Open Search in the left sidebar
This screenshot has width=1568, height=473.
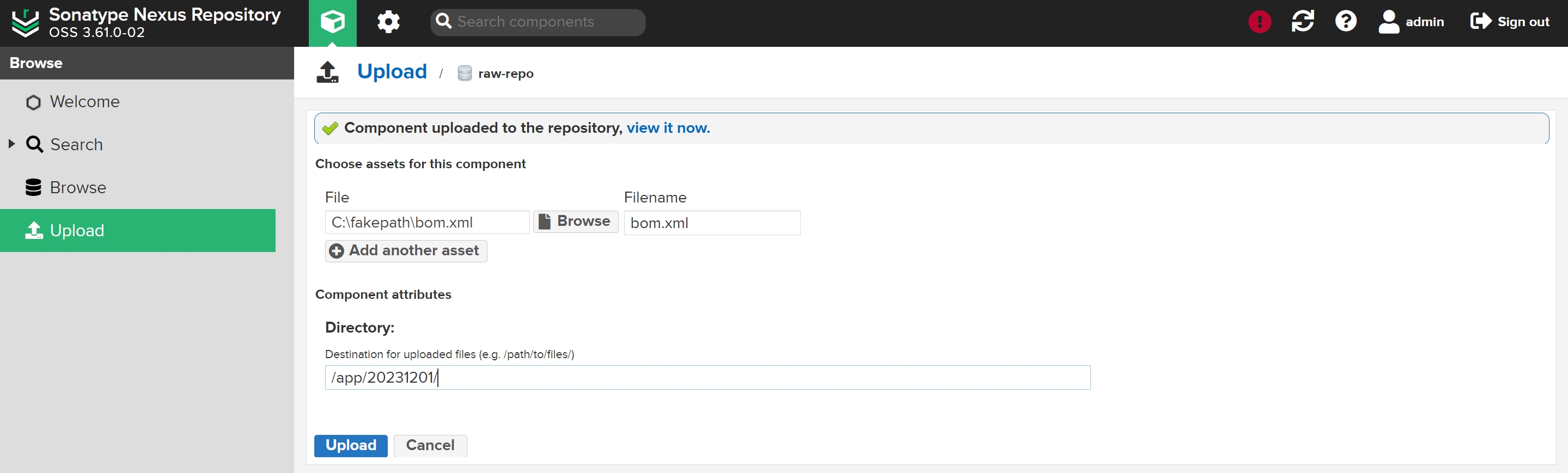coord(77,145)
